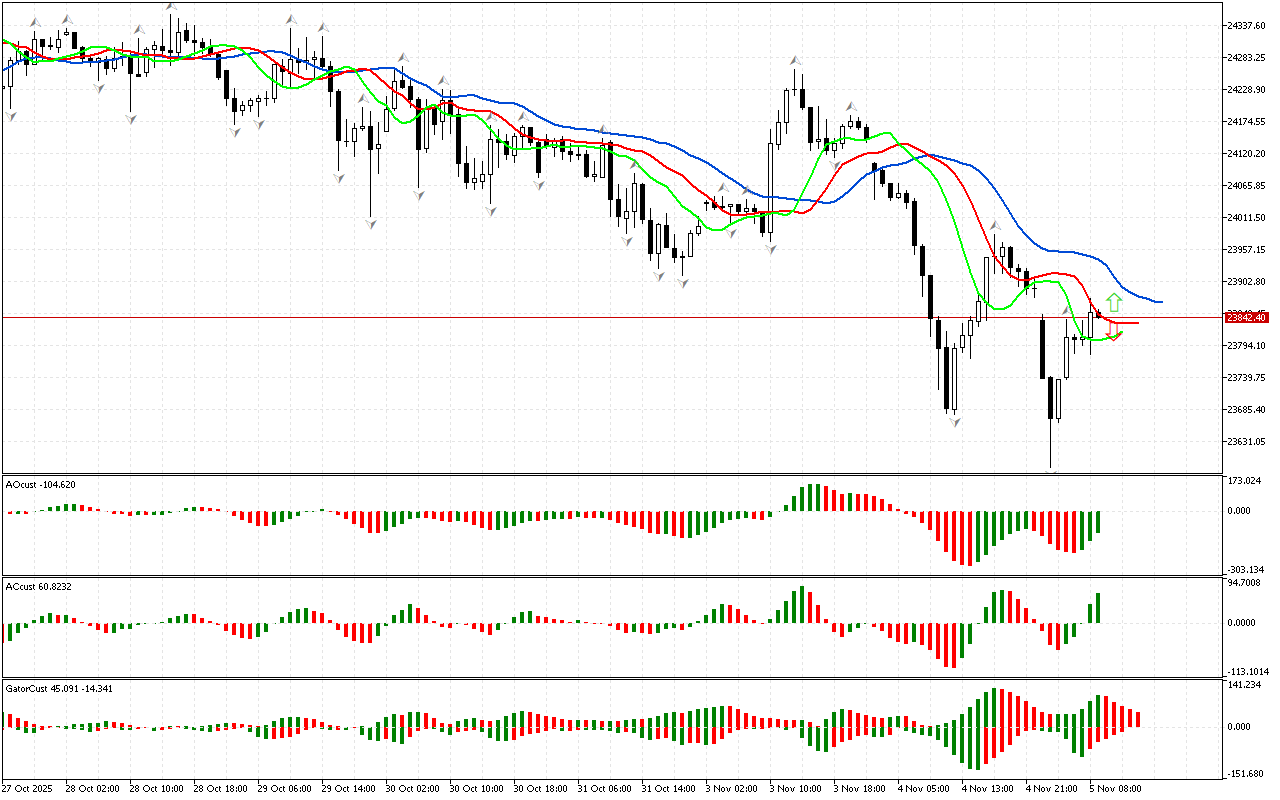Select the up fractal above the 3 Nov peak

coord(795,61)
